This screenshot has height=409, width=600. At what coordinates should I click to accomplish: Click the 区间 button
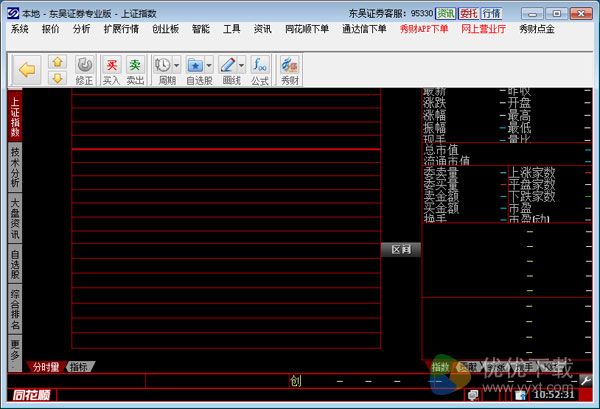[x=401, y=250]
